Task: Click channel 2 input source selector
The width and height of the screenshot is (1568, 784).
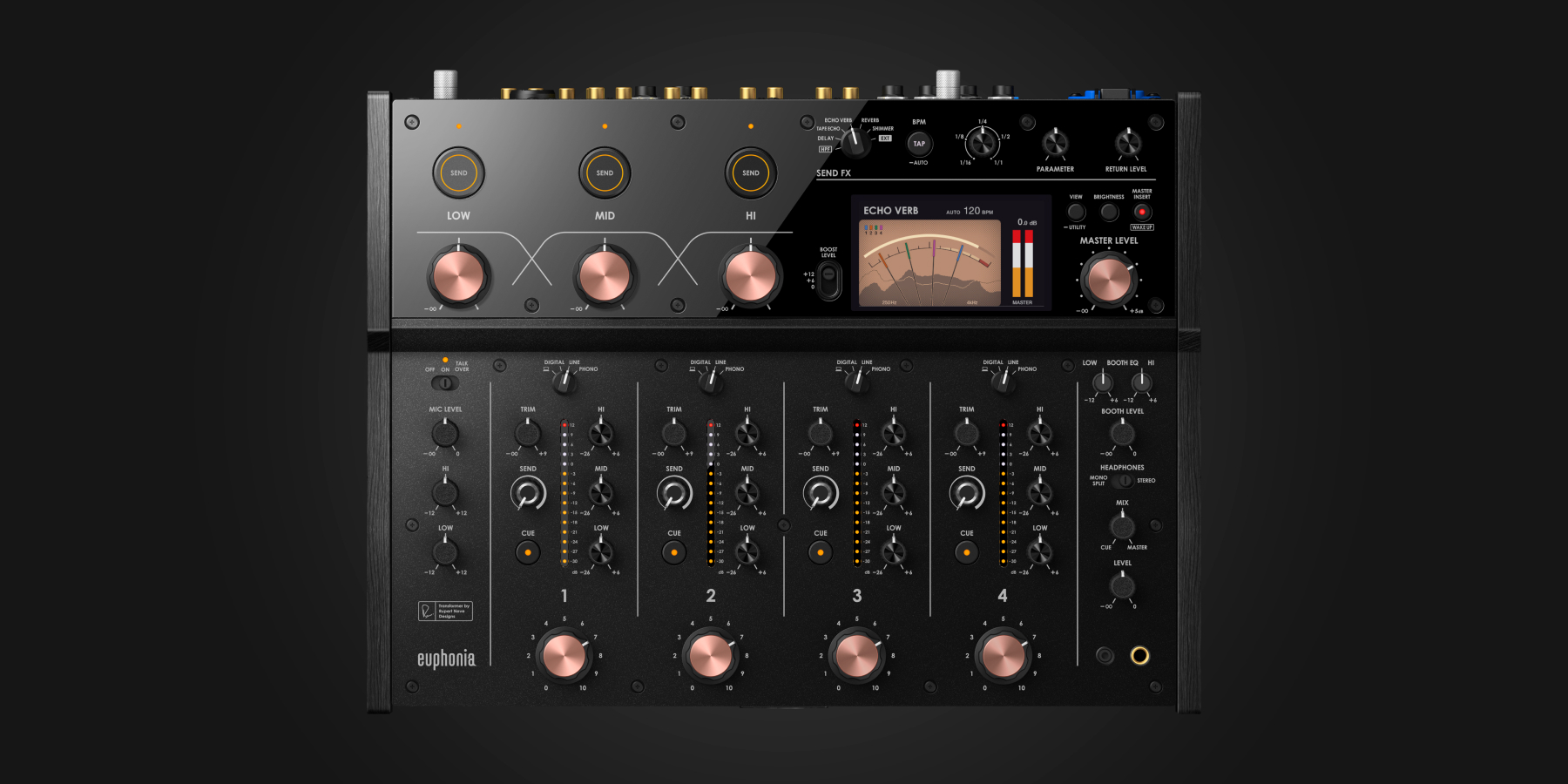Action: click(x=710, y=381)
